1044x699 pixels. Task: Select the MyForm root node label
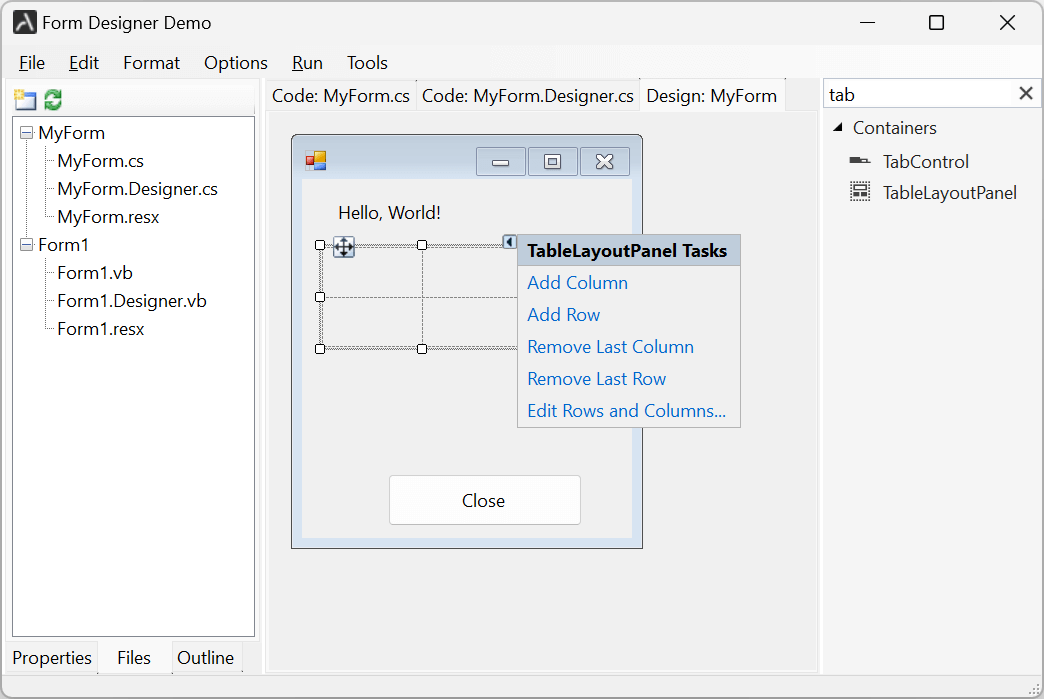click(x=71, y=132)
